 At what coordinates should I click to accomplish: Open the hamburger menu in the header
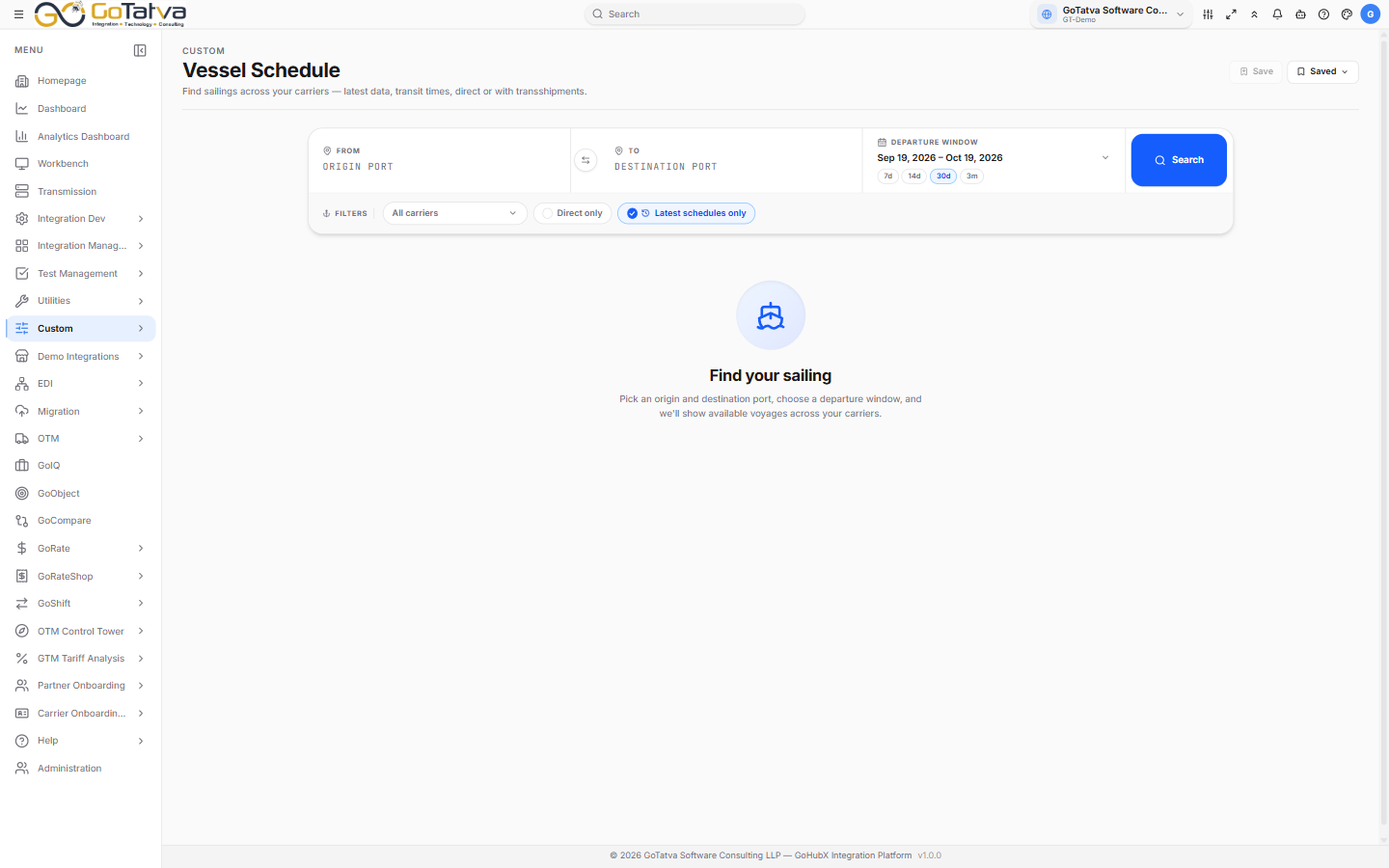18,14
